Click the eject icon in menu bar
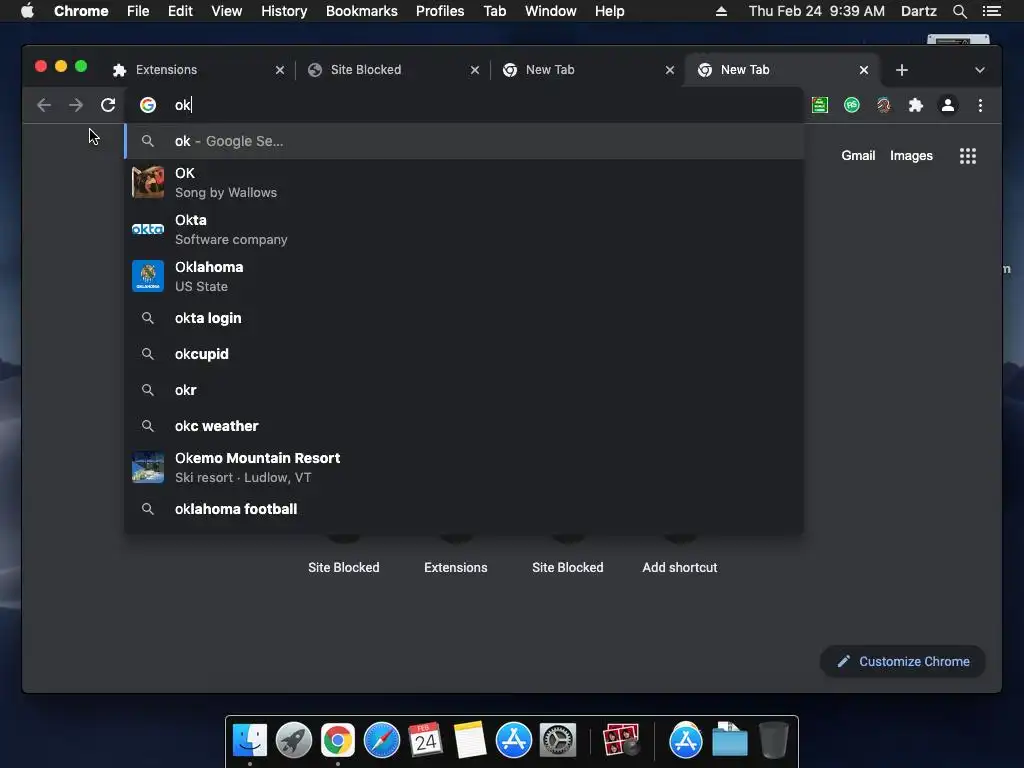 coord(721,11)
